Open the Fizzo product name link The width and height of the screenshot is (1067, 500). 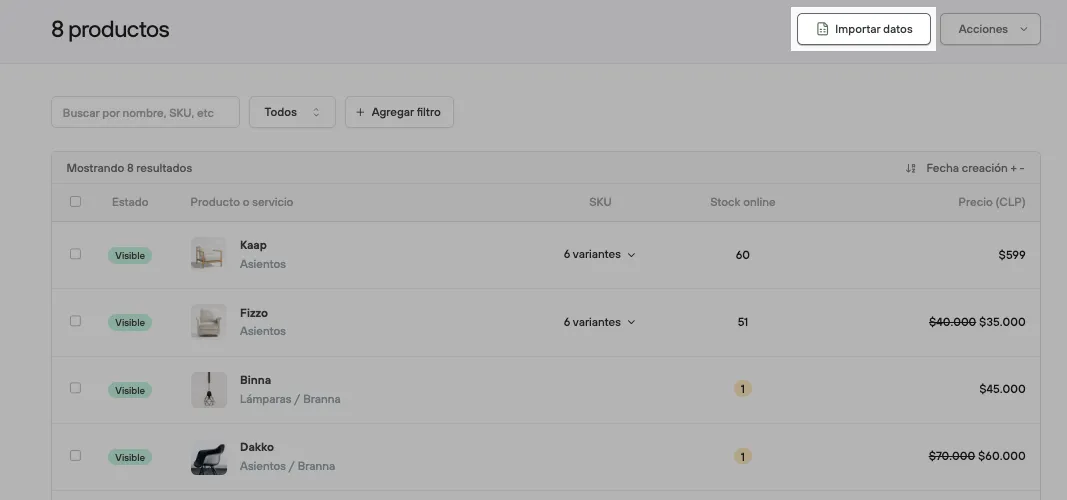click(254, 313)
